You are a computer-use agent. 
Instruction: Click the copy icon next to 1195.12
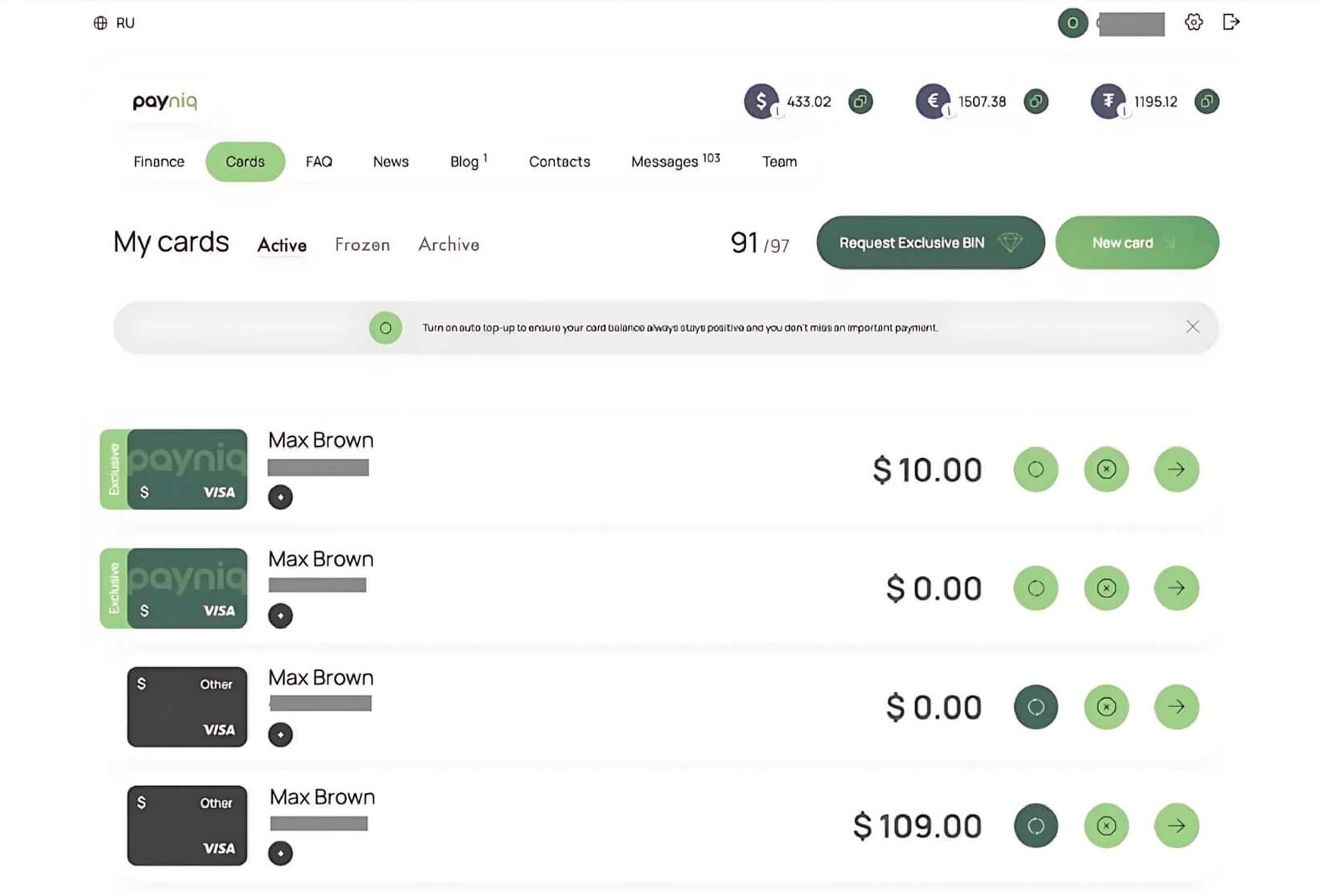1206,102
